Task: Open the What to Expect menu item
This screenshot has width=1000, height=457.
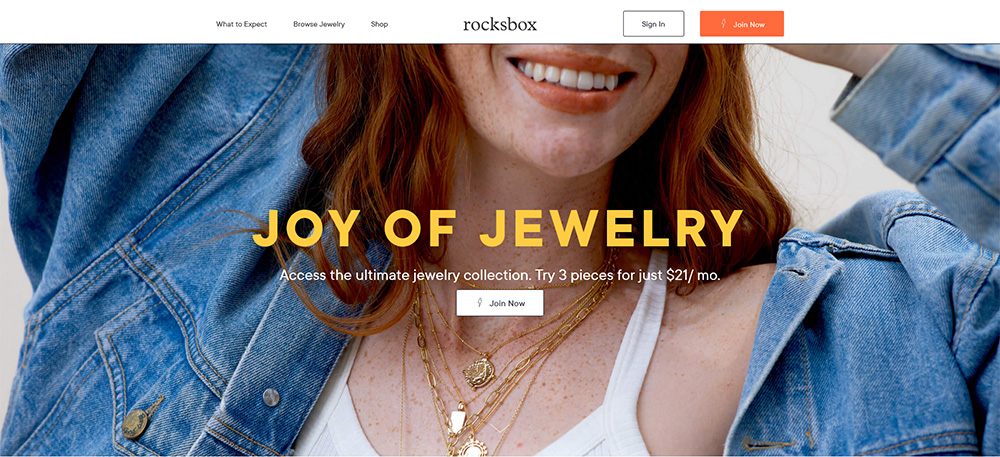Action: coord(241,24)
